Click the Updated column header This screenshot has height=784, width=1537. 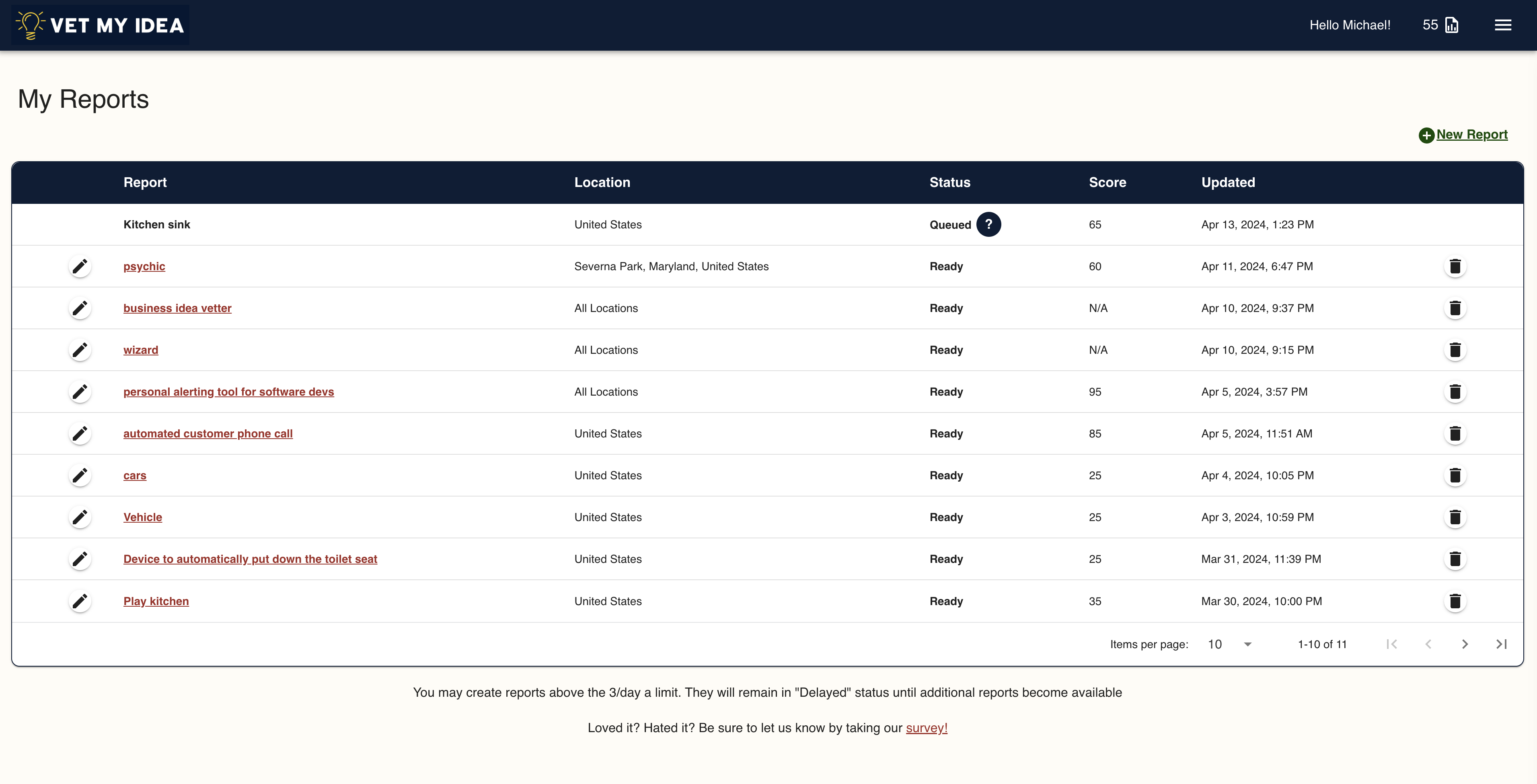pyautogui.click(x=1228, y=183)
